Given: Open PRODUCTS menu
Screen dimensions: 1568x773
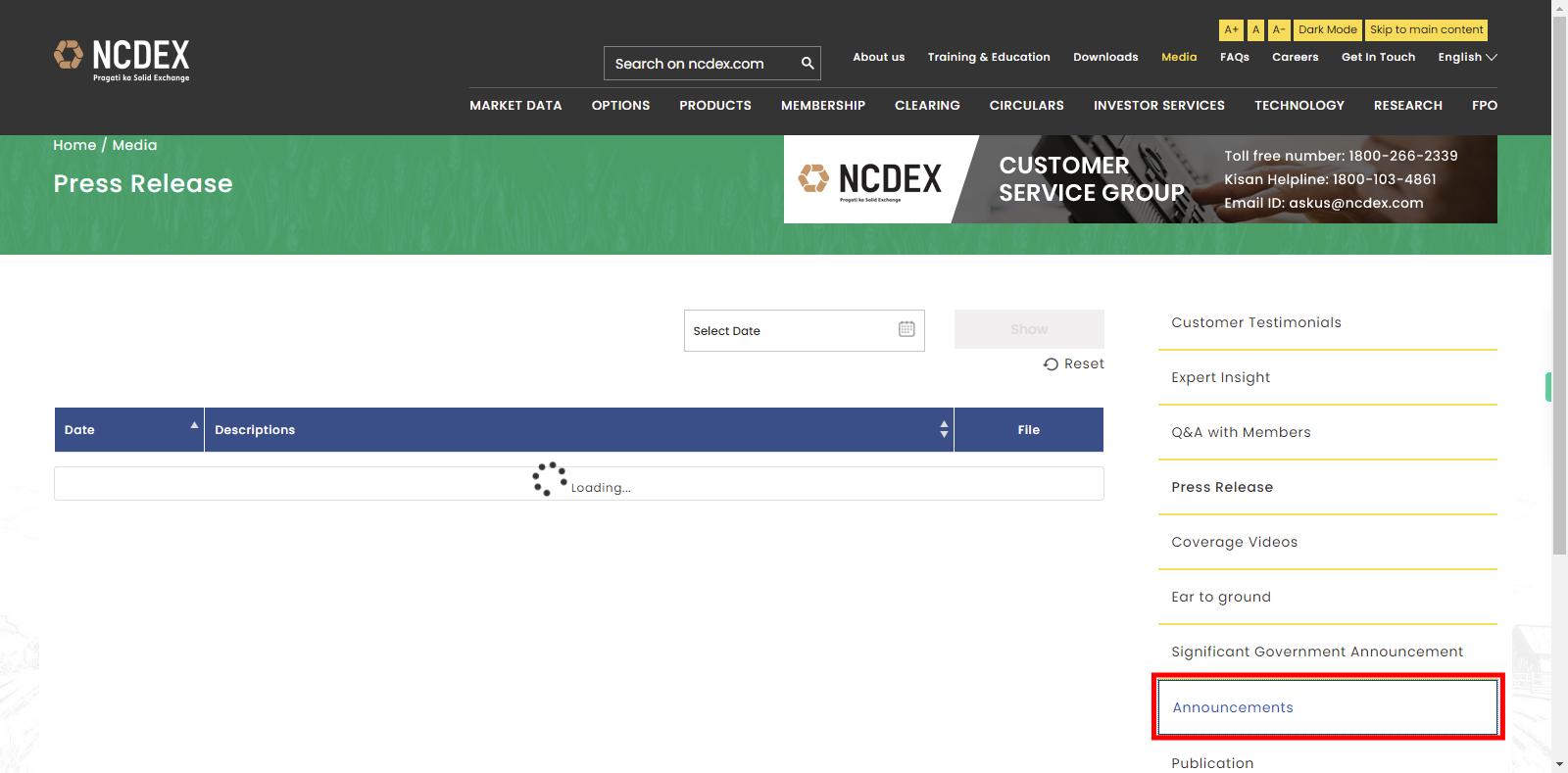Looking at the screenshot, I should coord(715,105).
